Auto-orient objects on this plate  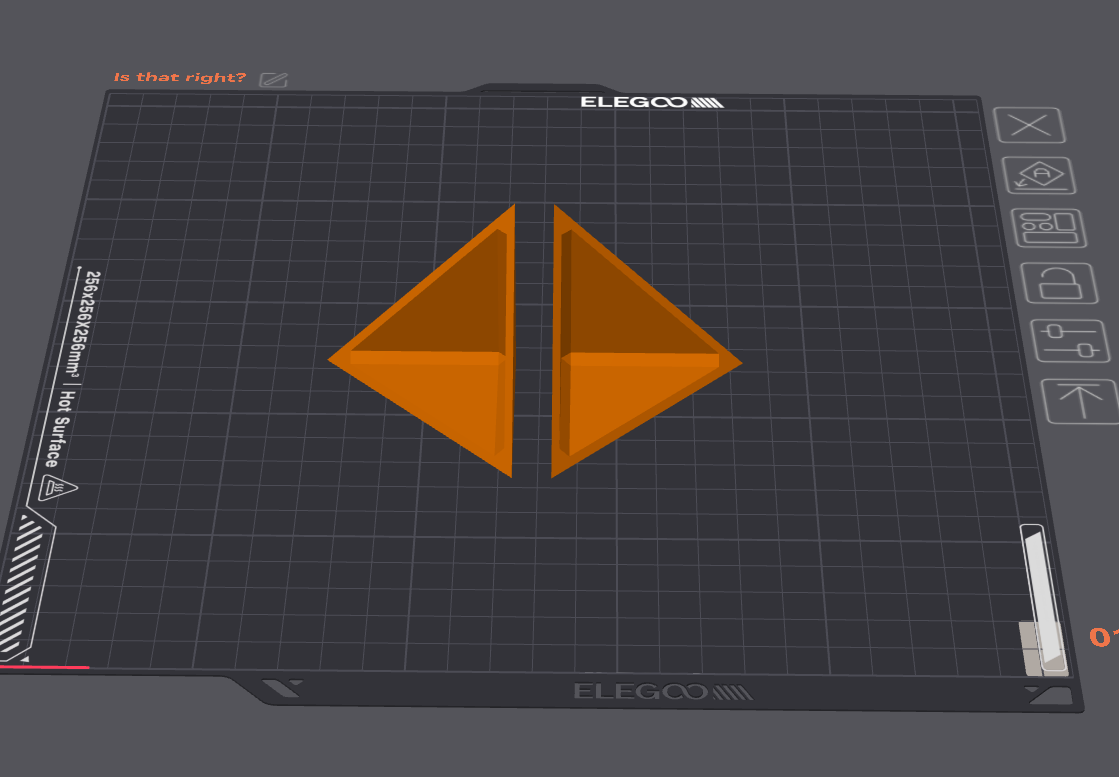coord(1039,176)
